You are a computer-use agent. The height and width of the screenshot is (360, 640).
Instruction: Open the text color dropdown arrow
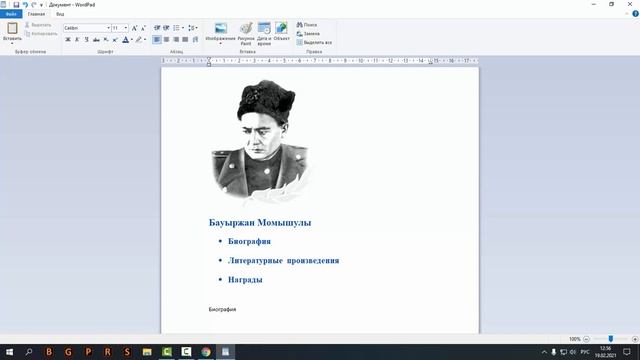tap(131, 40)
